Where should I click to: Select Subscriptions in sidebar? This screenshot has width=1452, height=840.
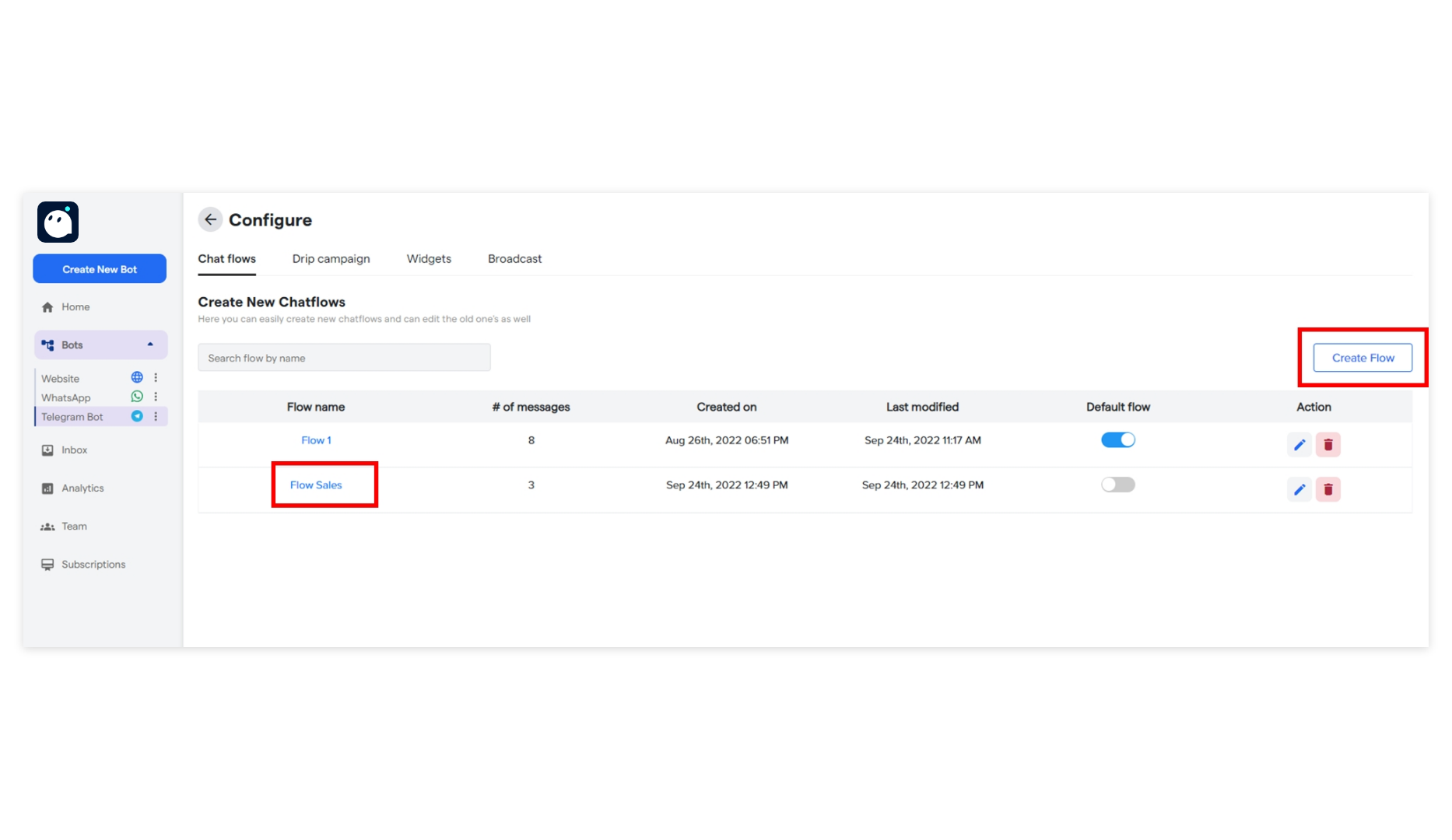93,565
